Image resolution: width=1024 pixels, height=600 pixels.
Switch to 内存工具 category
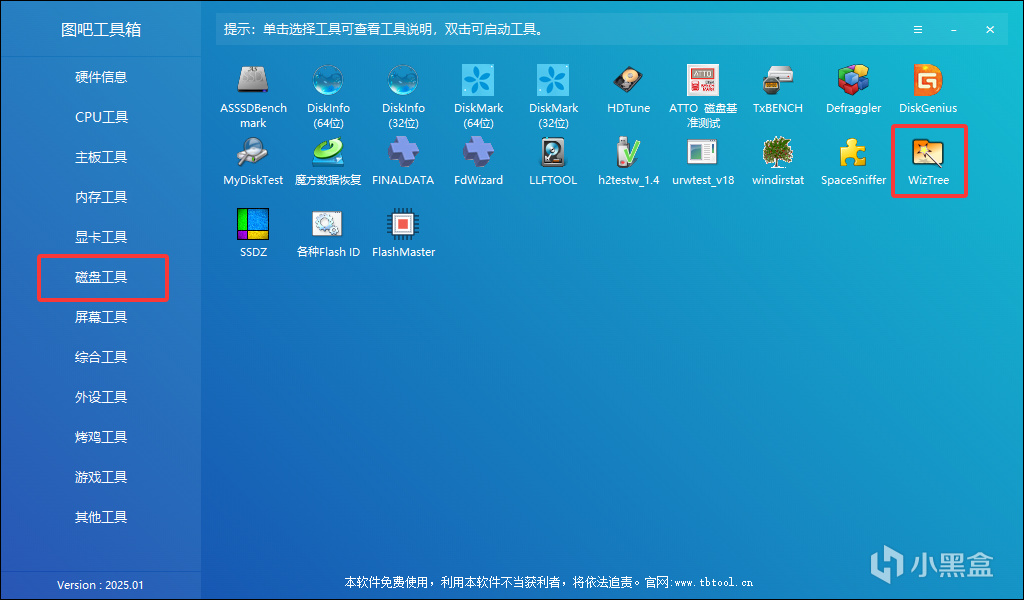(101, 197)
